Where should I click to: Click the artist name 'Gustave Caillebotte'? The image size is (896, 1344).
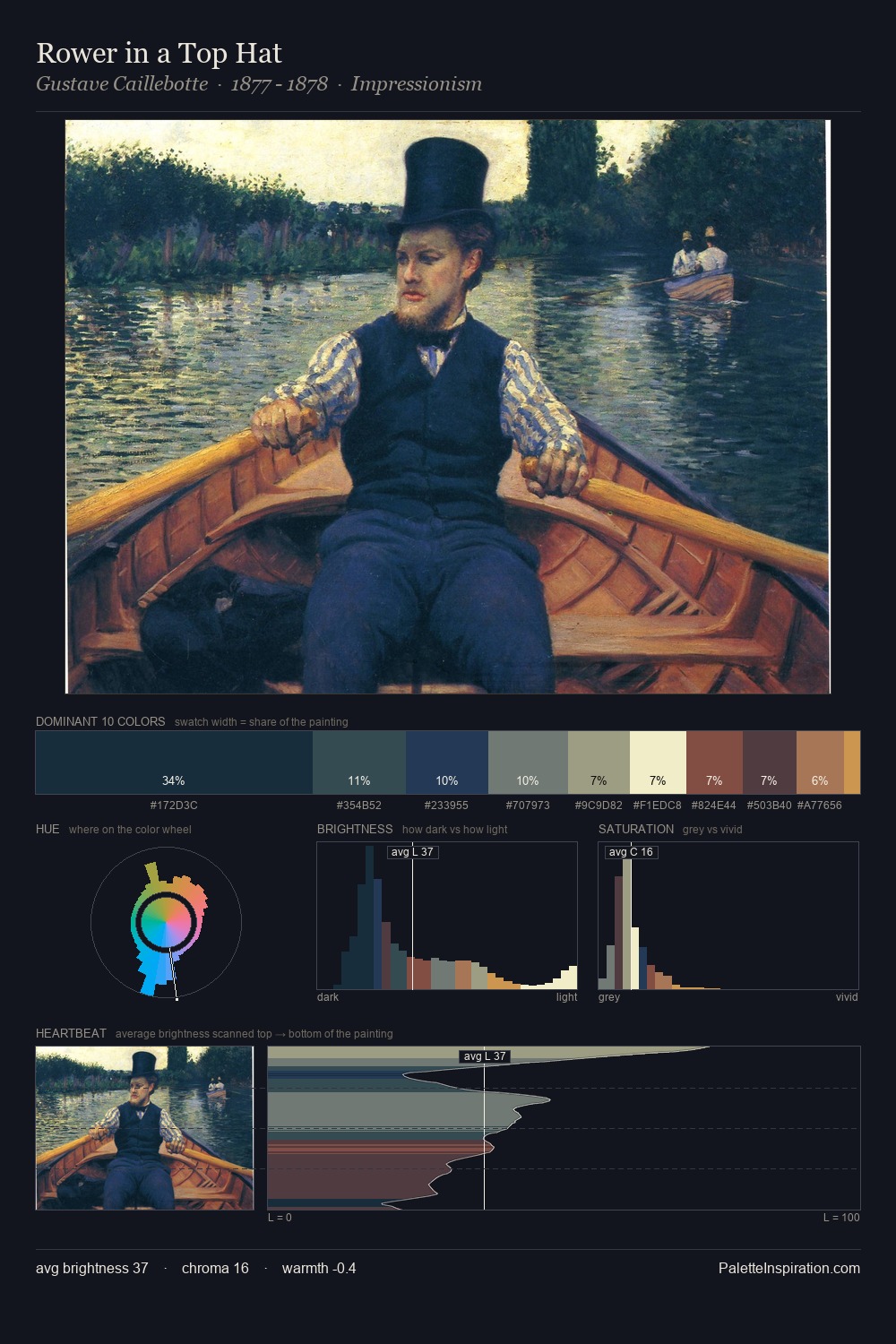coord(122,84)
